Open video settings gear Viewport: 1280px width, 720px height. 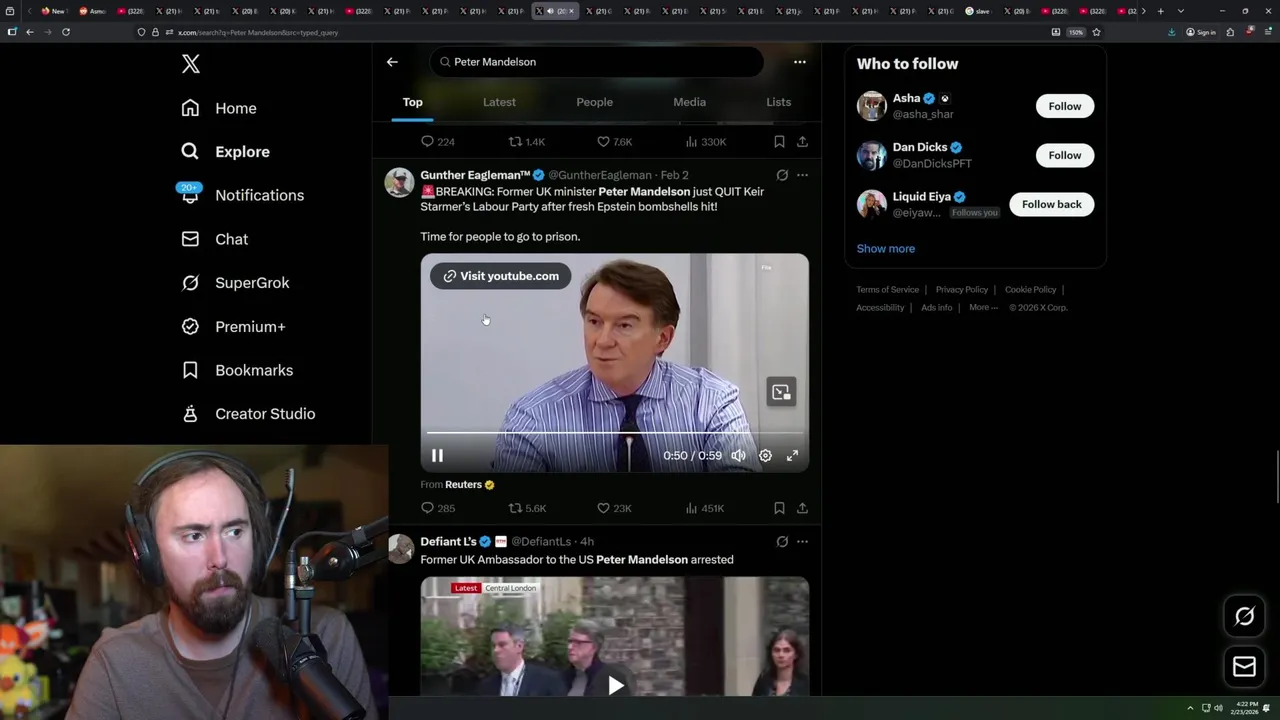coord(765,456)
